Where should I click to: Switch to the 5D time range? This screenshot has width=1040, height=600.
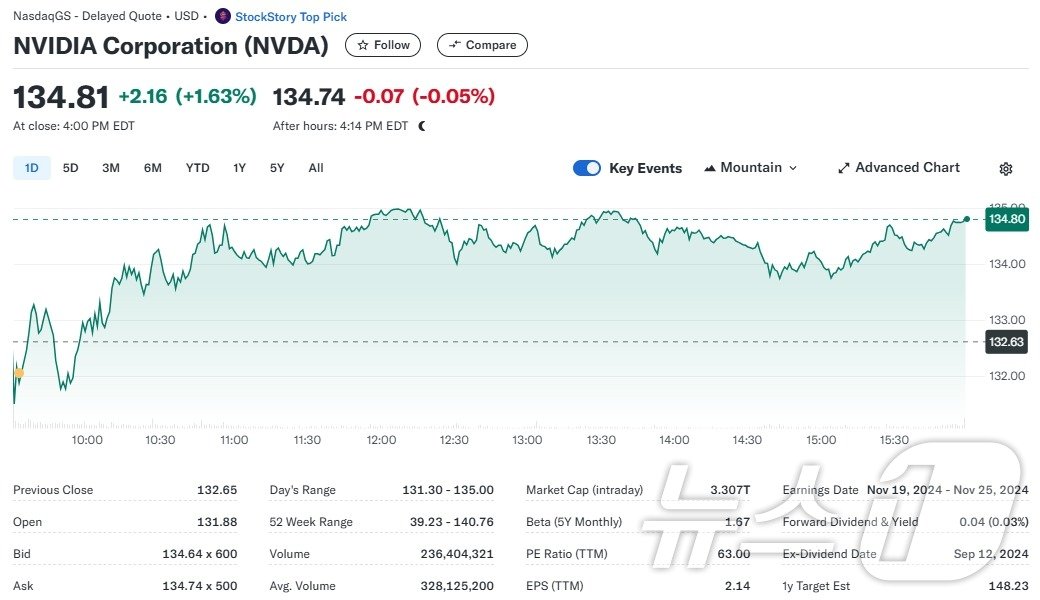(x=70, y=168)
